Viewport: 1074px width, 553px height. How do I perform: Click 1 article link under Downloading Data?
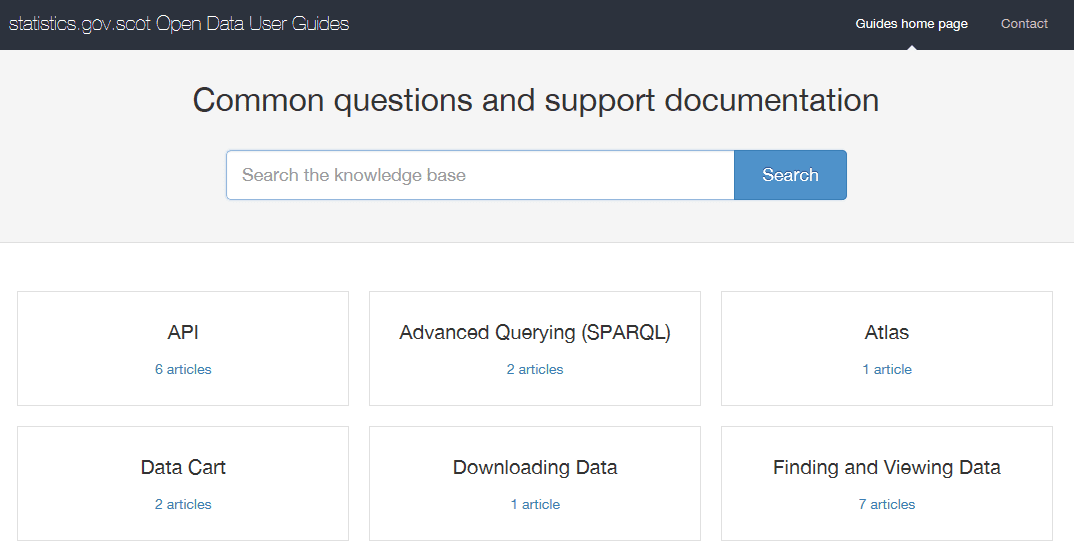535,505
